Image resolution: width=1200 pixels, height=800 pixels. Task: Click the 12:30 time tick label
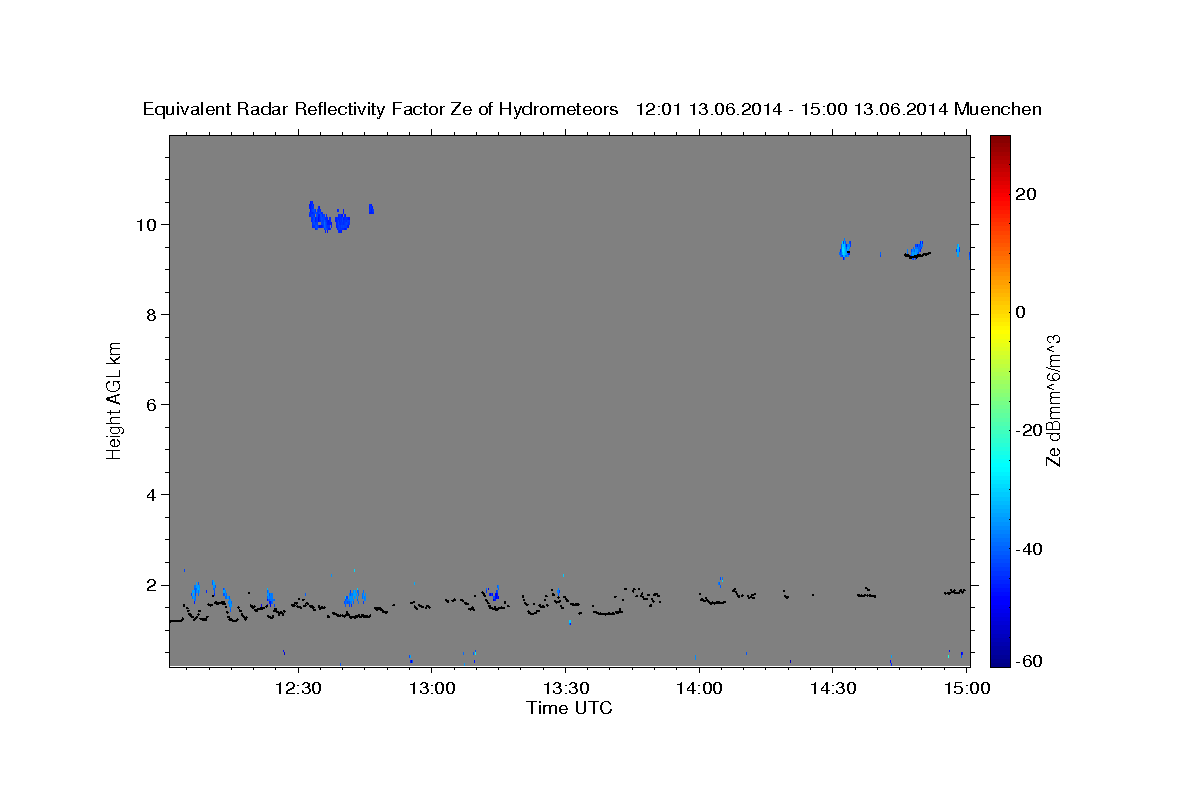point(298,688)
